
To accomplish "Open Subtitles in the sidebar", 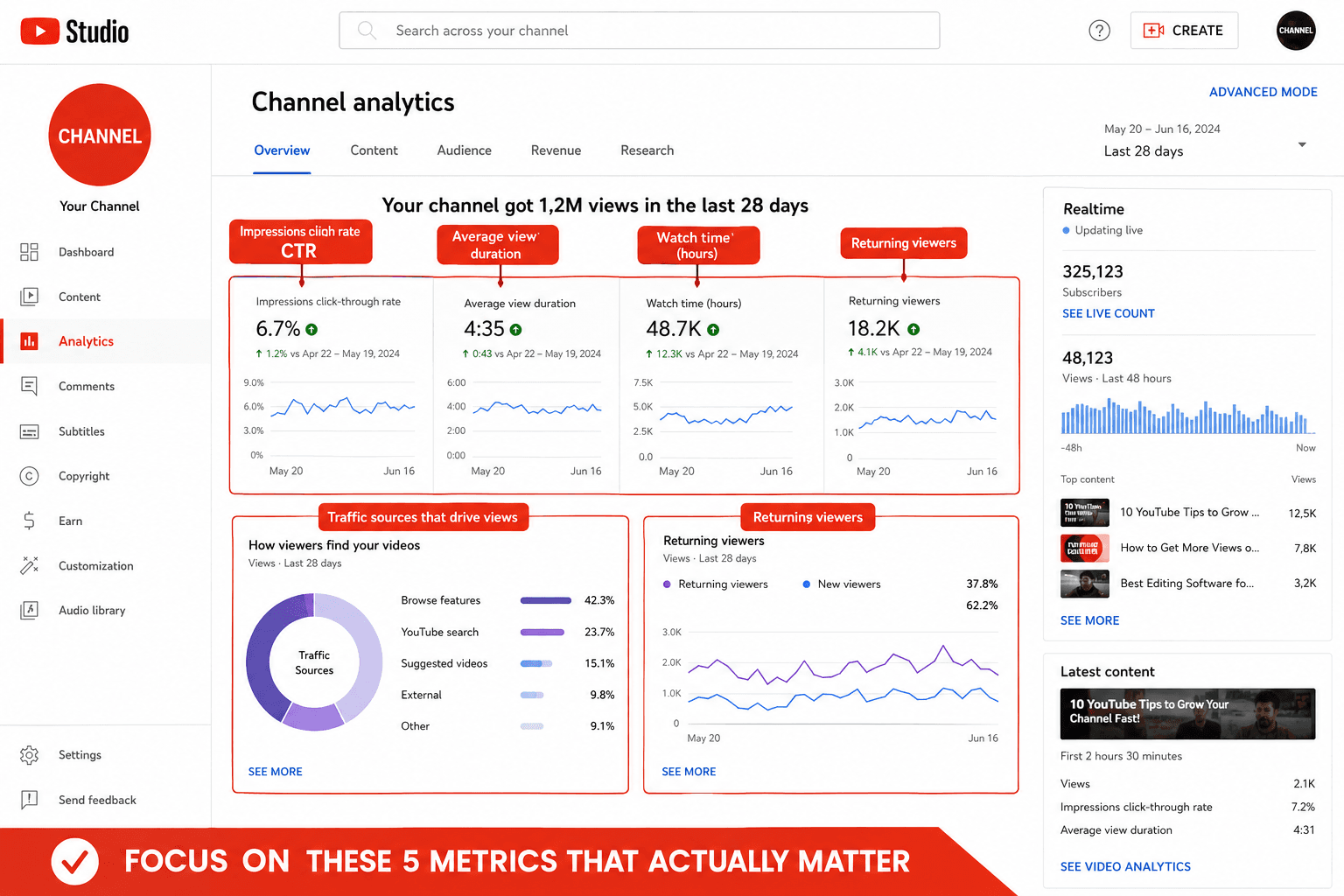I will [105, 431].
